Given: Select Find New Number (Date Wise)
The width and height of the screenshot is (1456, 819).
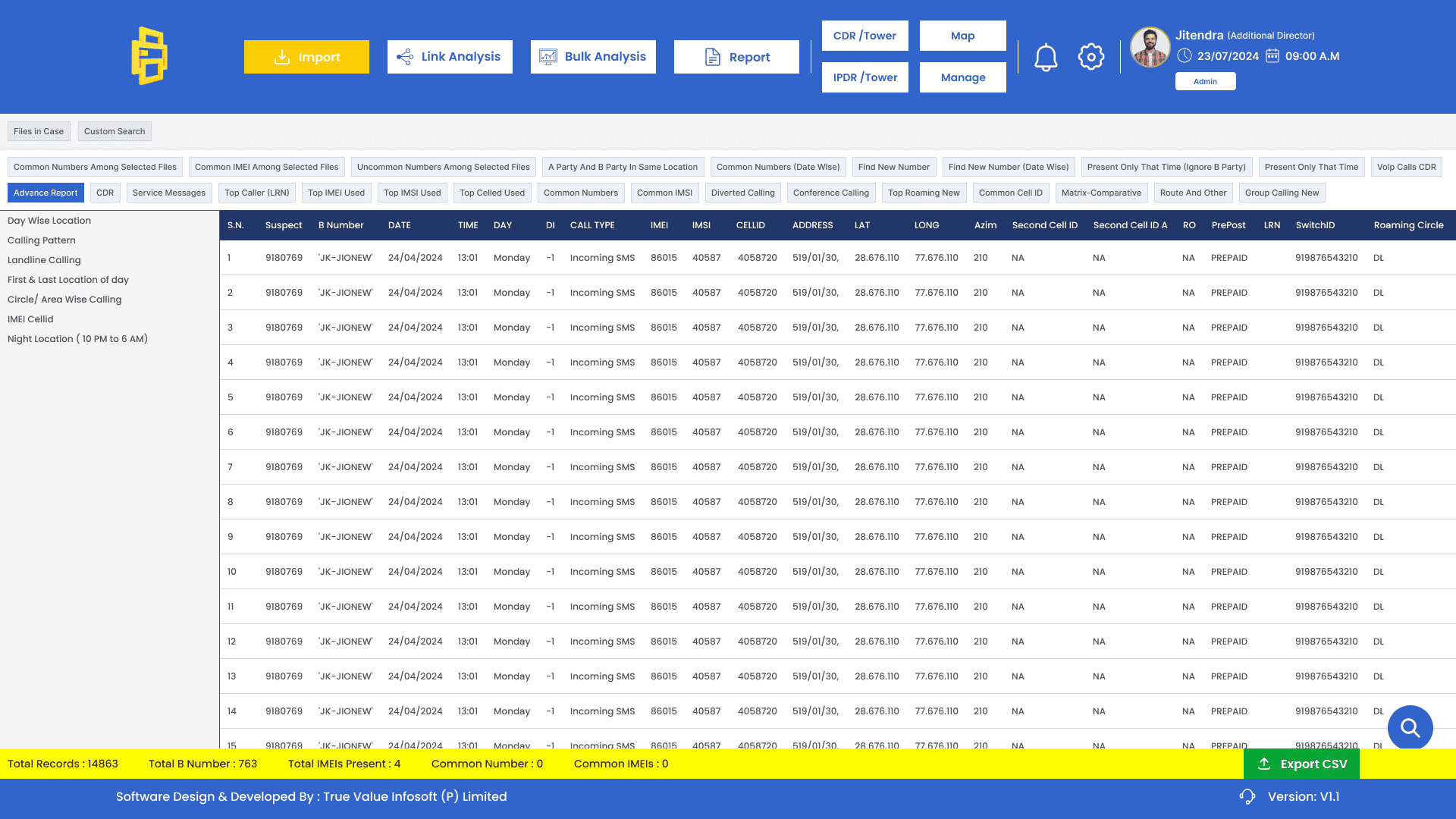Looking at the screenshot, I should click(1009, 167).
